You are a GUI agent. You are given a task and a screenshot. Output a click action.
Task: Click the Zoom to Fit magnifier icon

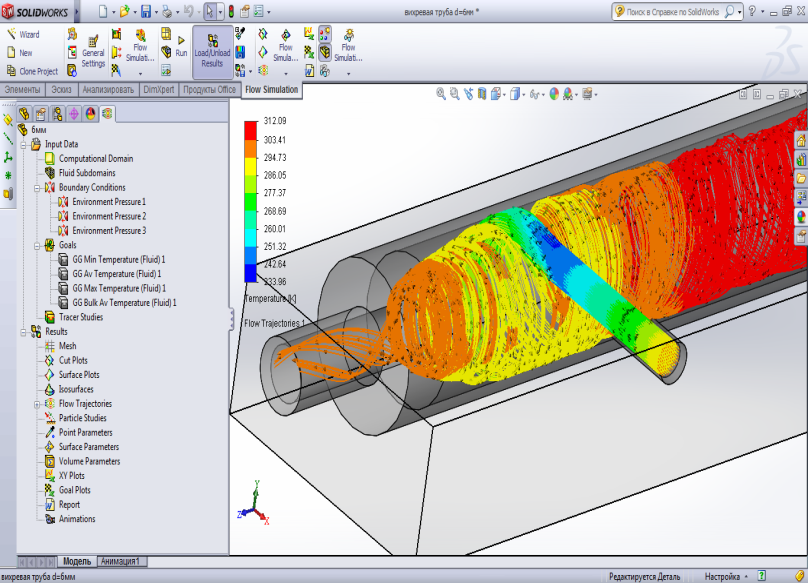[x=441, y=94]
